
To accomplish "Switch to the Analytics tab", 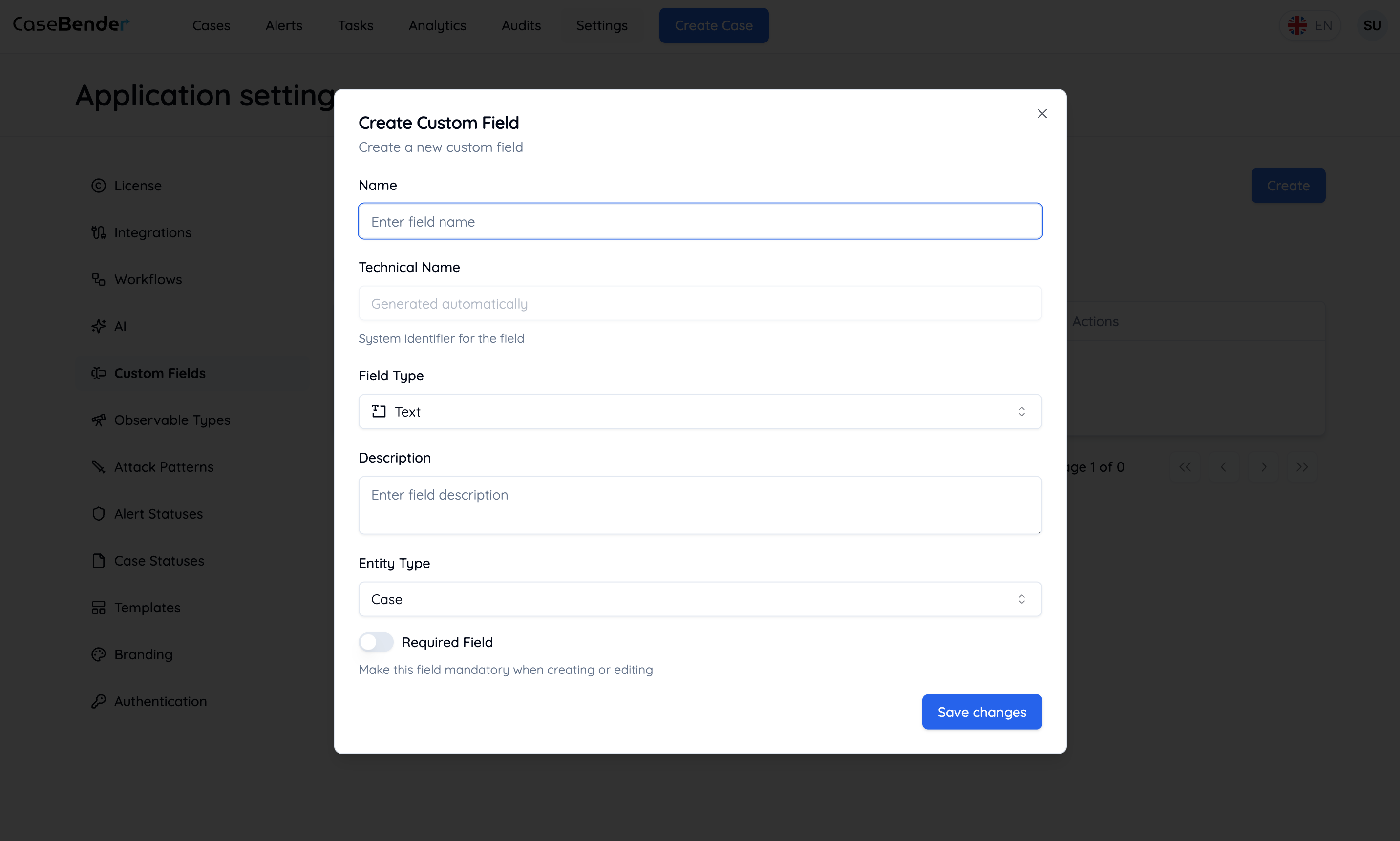I will pyautogui.click(x=437, y=25).
